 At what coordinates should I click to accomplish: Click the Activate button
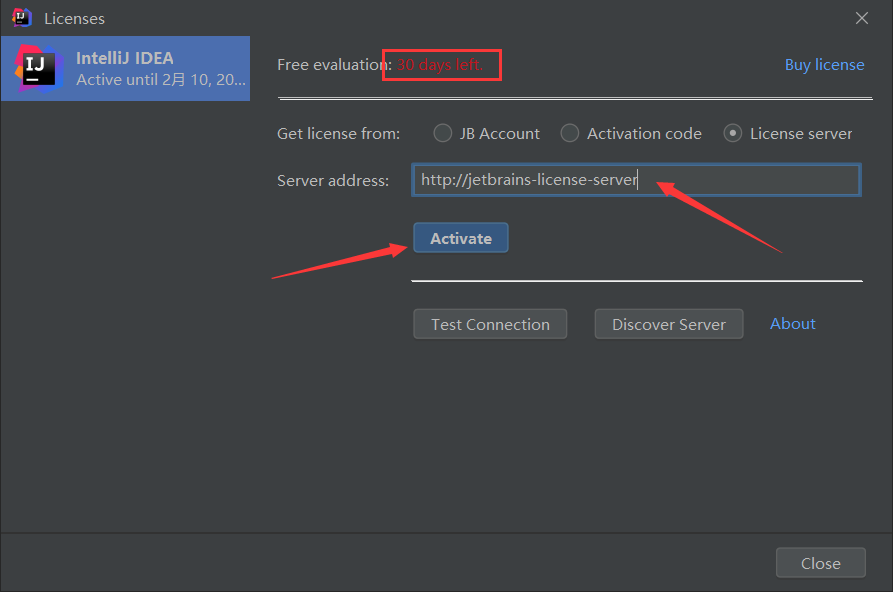(461, 238)
